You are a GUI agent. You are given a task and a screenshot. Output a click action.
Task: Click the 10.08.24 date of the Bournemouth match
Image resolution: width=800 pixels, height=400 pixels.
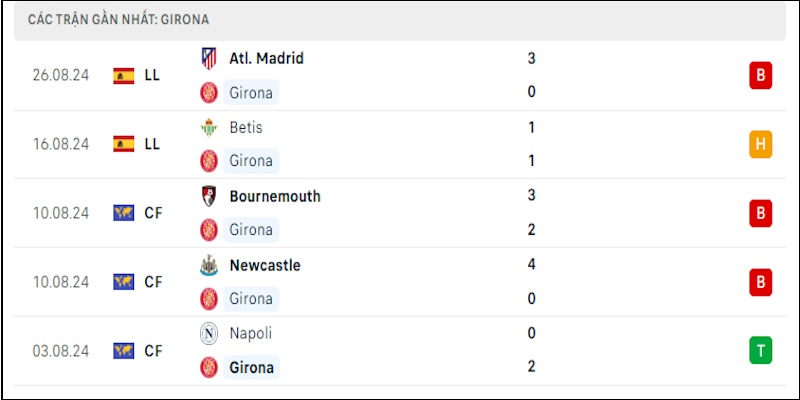tap(61, 213)
